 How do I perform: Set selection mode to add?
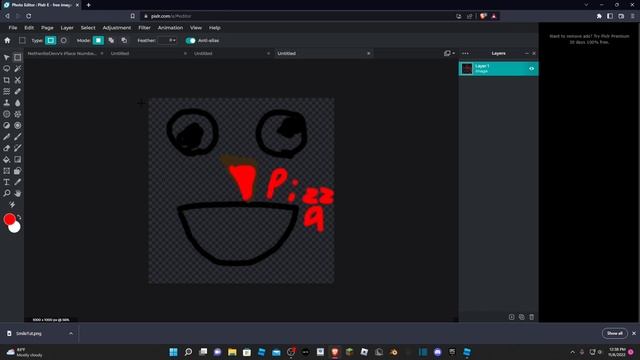click(111, 40)
